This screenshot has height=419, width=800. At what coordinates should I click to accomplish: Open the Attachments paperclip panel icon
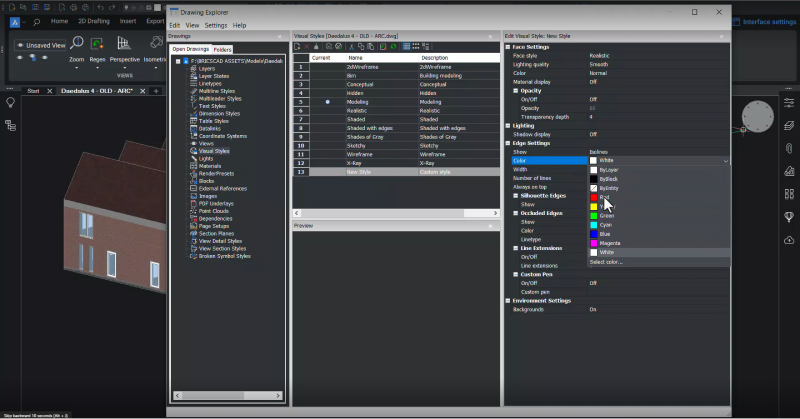pos(789,149)
